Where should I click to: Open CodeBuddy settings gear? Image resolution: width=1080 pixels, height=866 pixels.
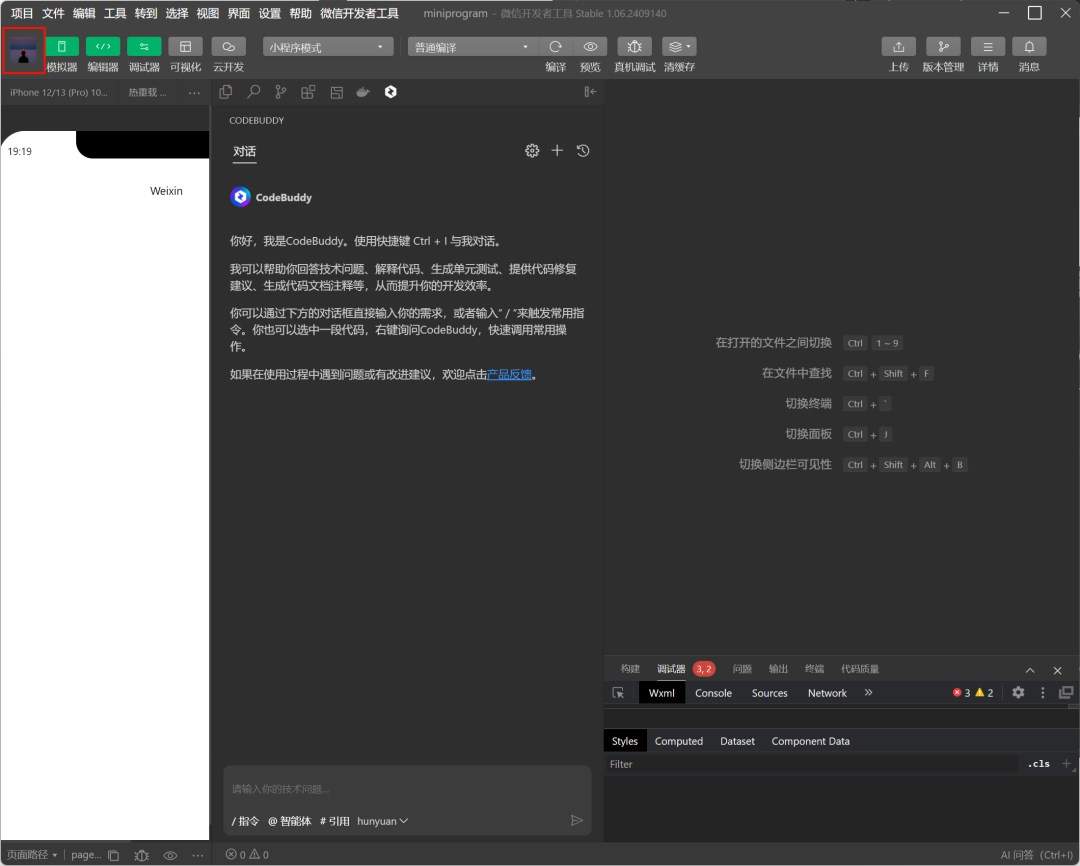532,151
